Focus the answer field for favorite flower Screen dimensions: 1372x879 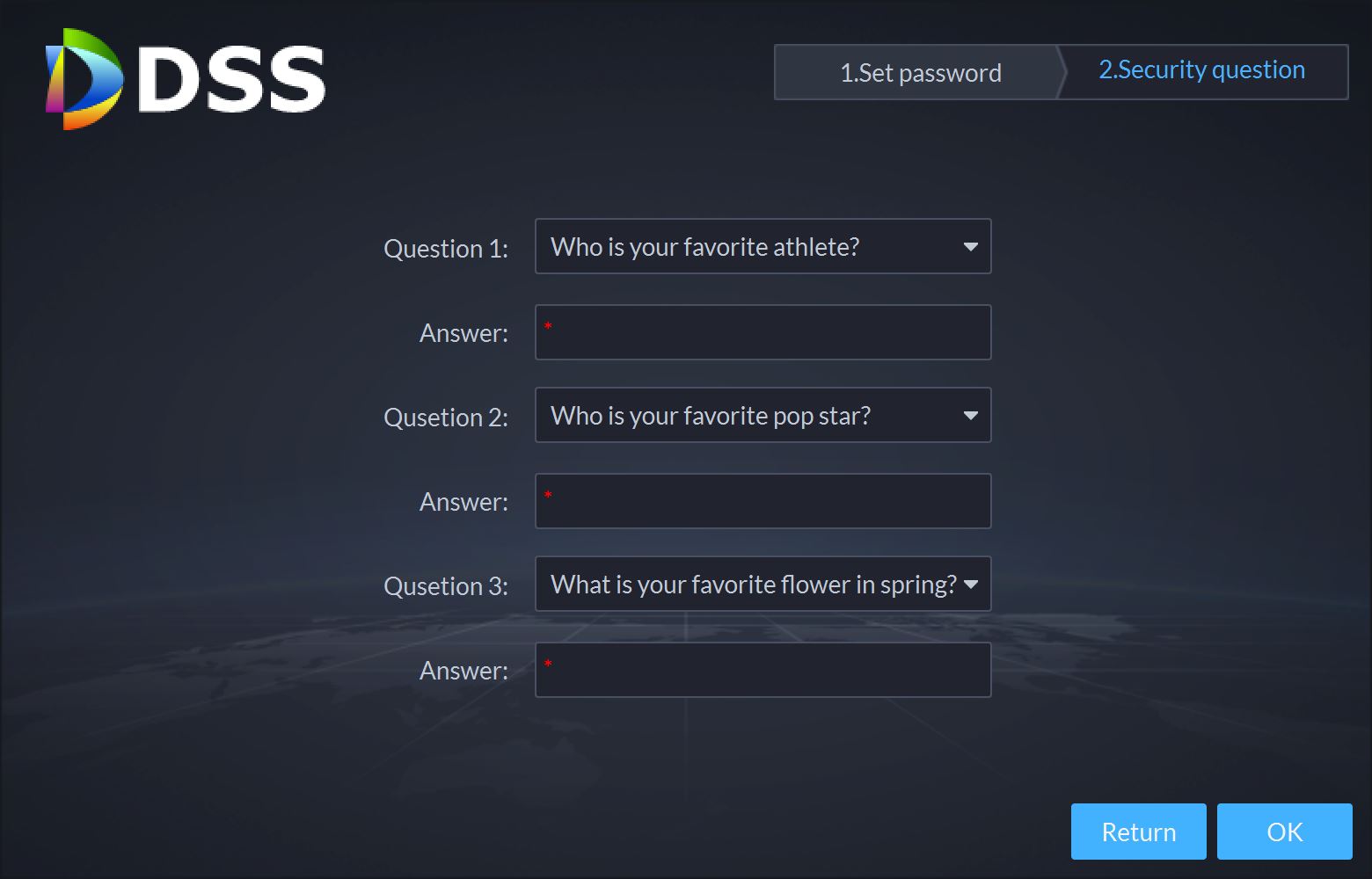(763, 670)
